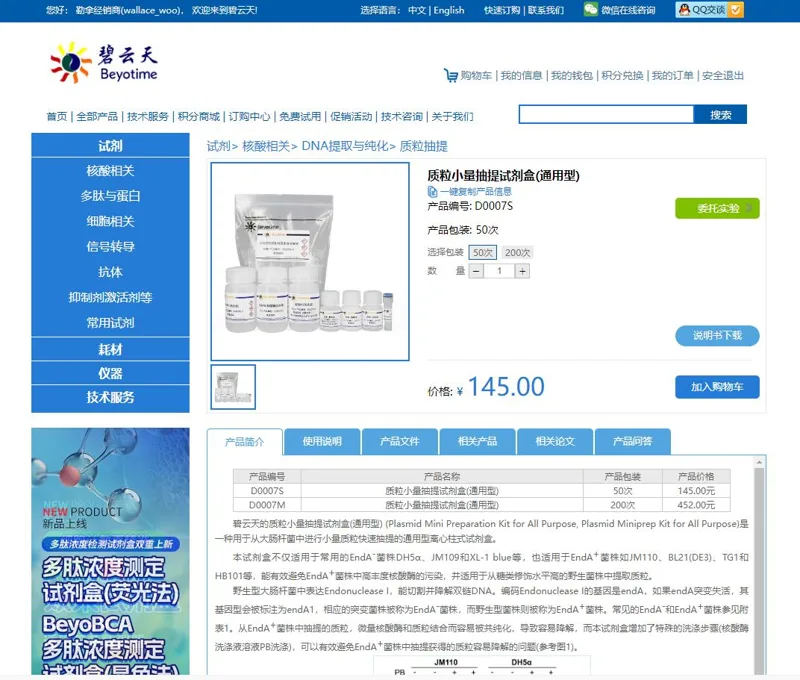
Task: Click breadcrumb 试剂
Action: (x=218, y=146)
